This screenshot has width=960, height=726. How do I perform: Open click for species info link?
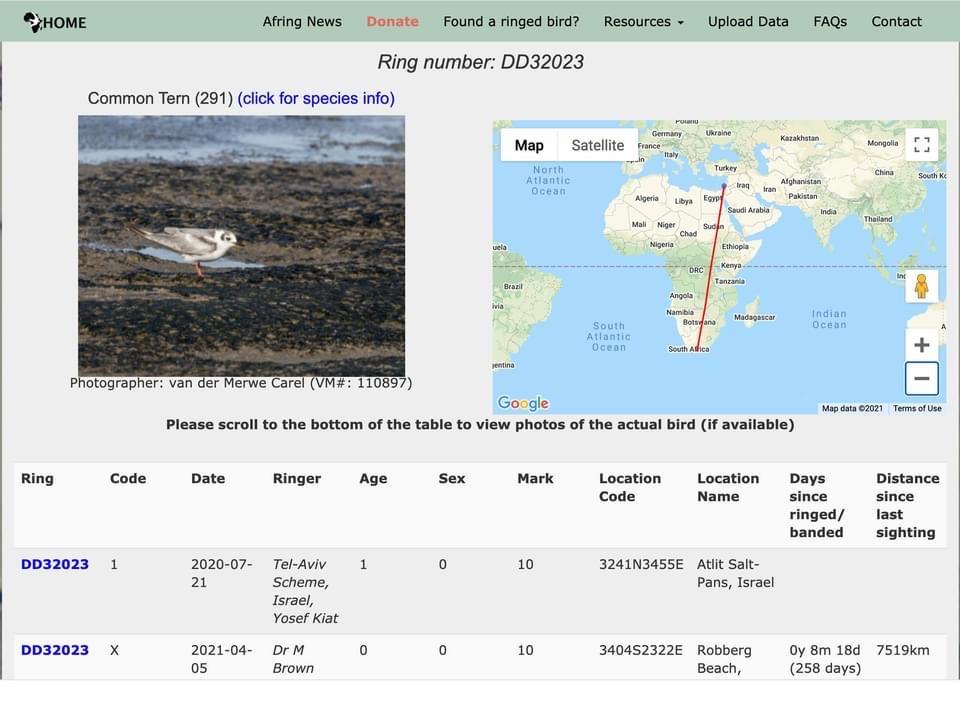coord(316,98)
